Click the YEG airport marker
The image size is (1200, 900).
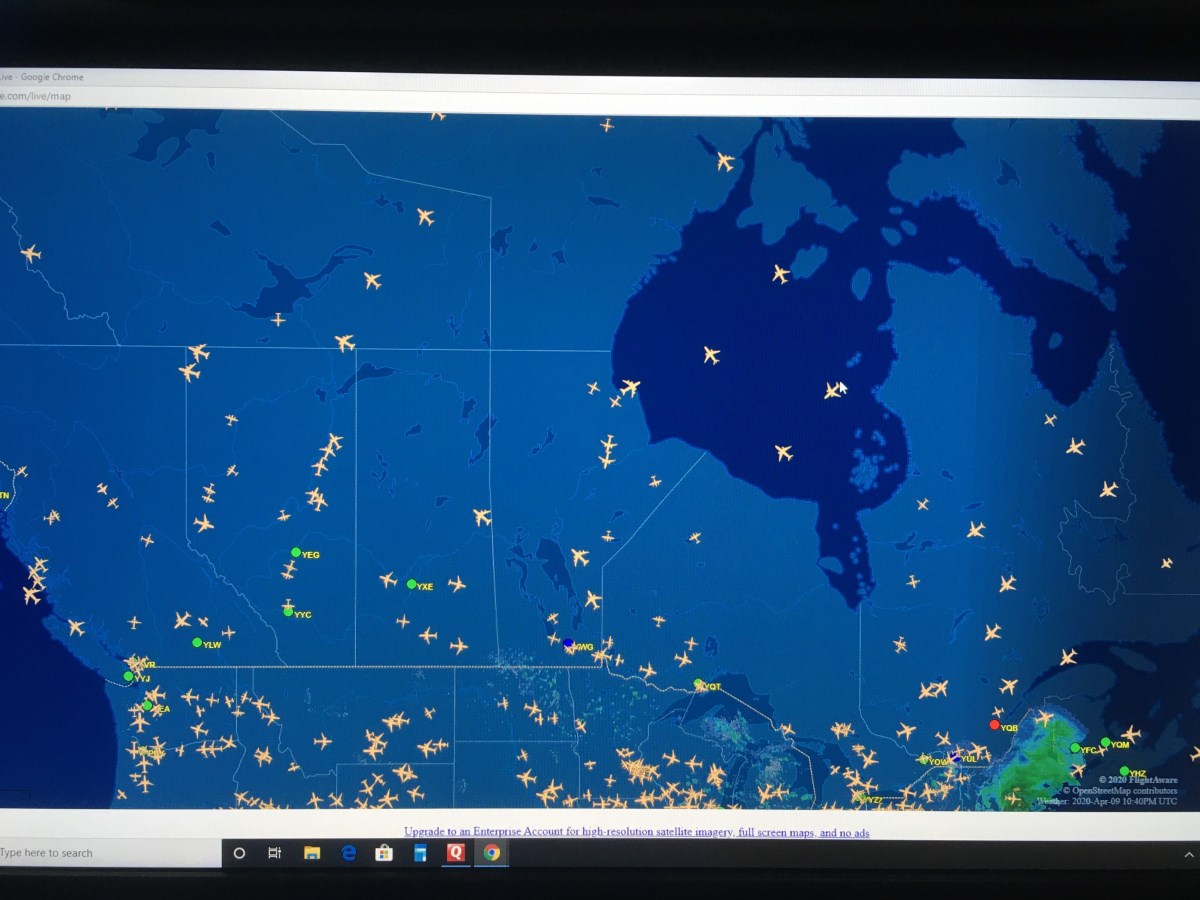[296, 552]
